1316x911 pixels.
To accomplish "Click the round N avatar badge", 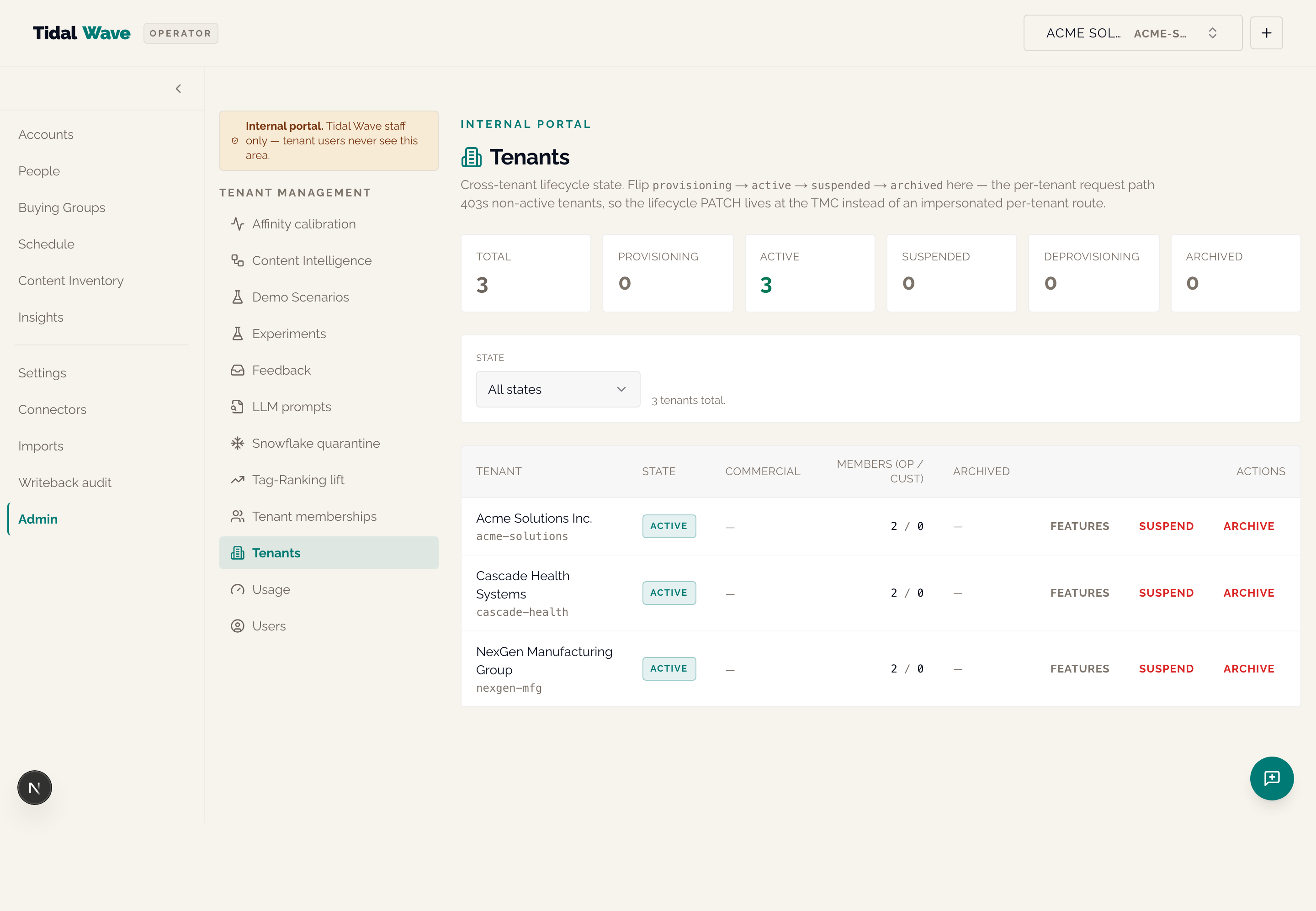I will [x=34, y=788].
